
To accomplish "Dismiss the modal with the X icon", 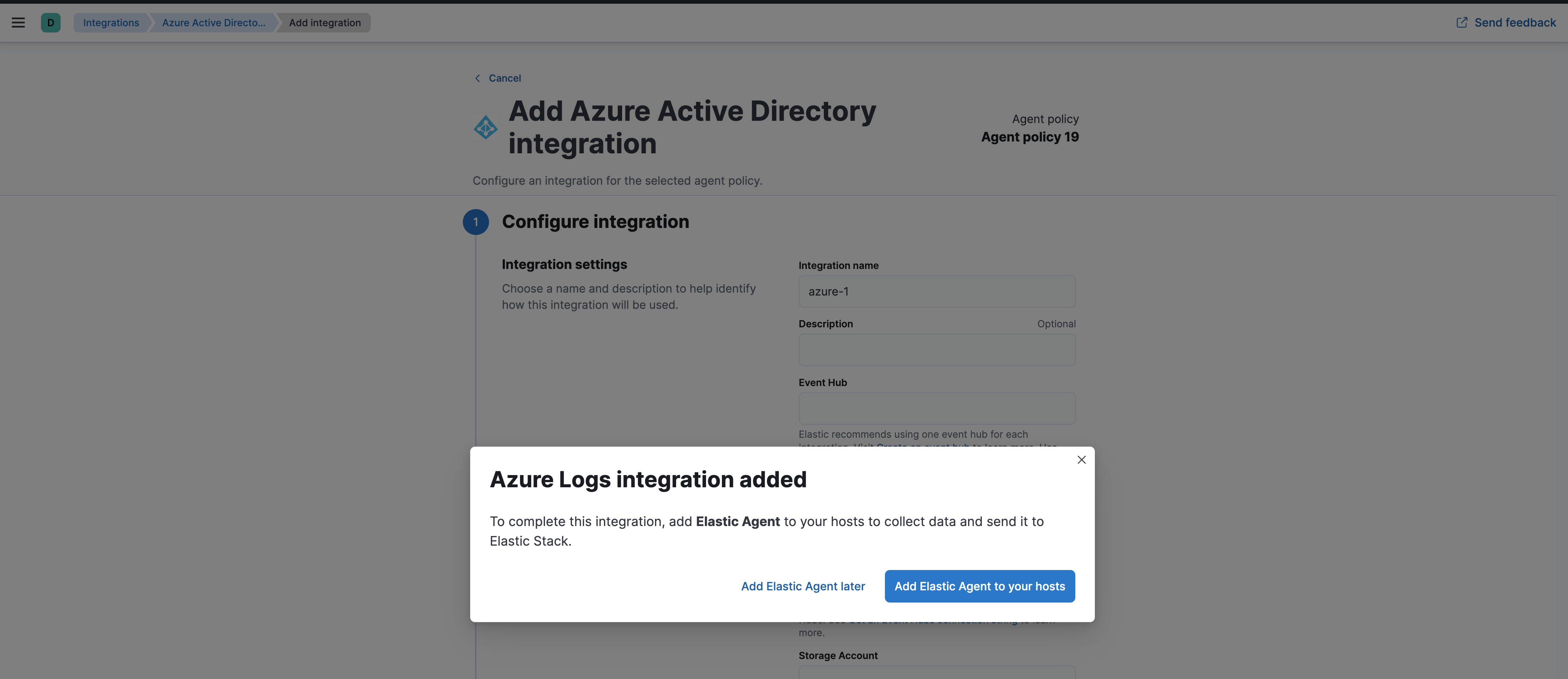I will [1082, 459].
